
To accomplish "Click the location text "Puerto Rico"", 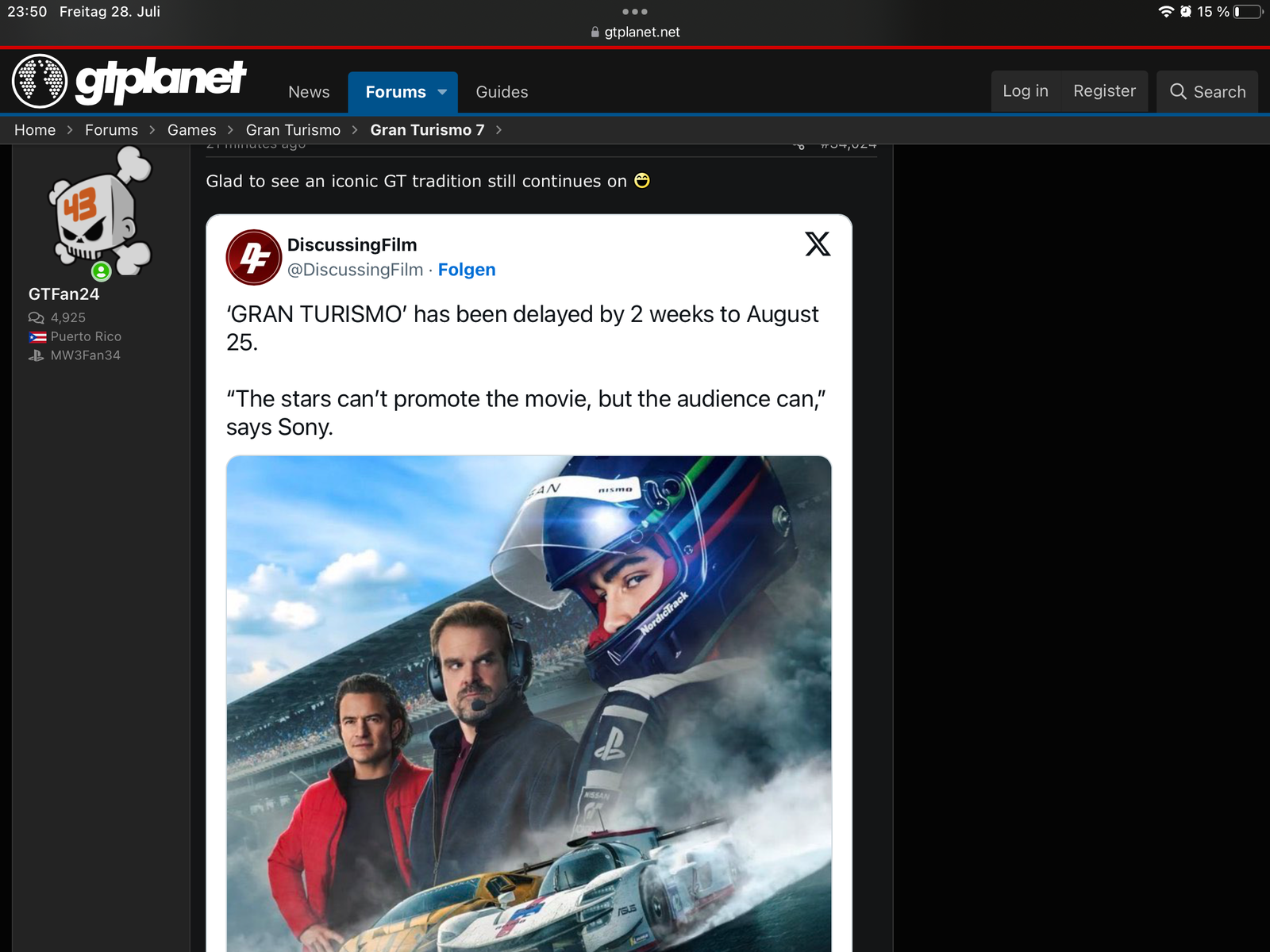I will coord(86,336).
